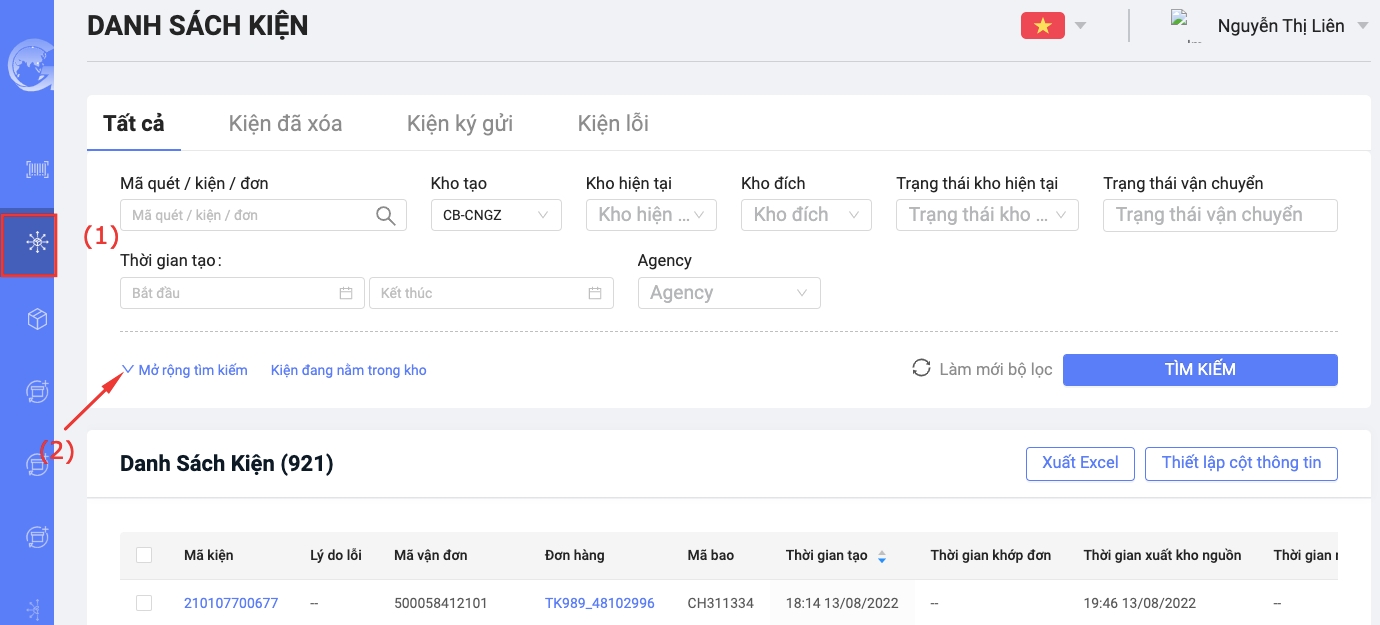Switch to the Kiện lỗi tab

point(613,124)
